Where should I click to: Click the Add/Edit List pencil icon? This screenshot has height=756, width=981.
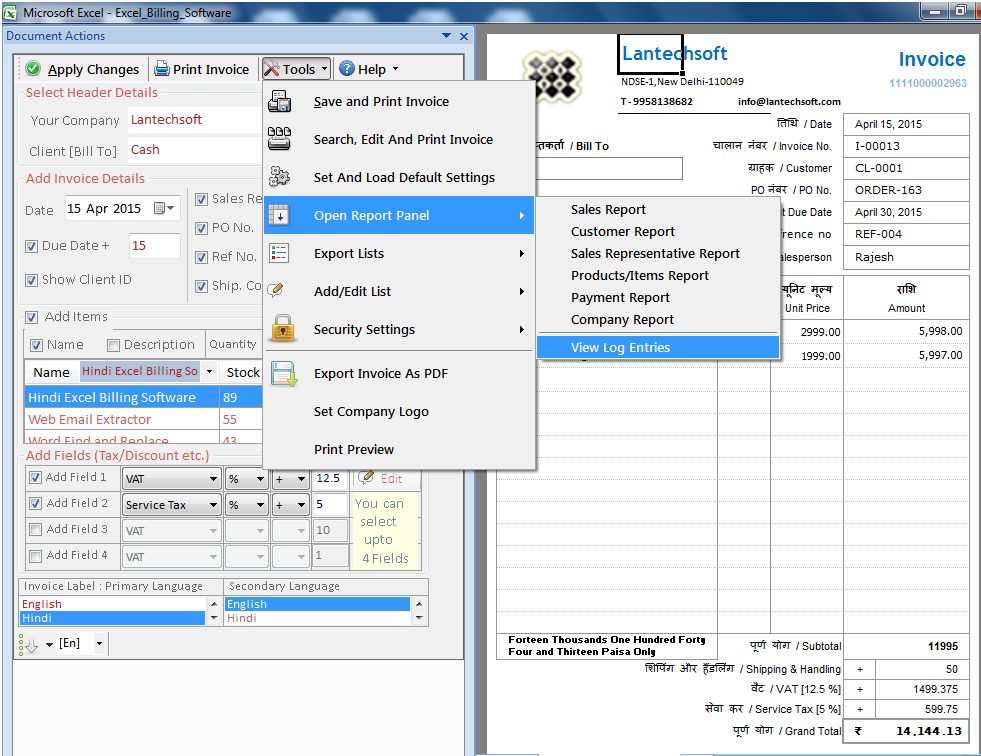(275, 290)
